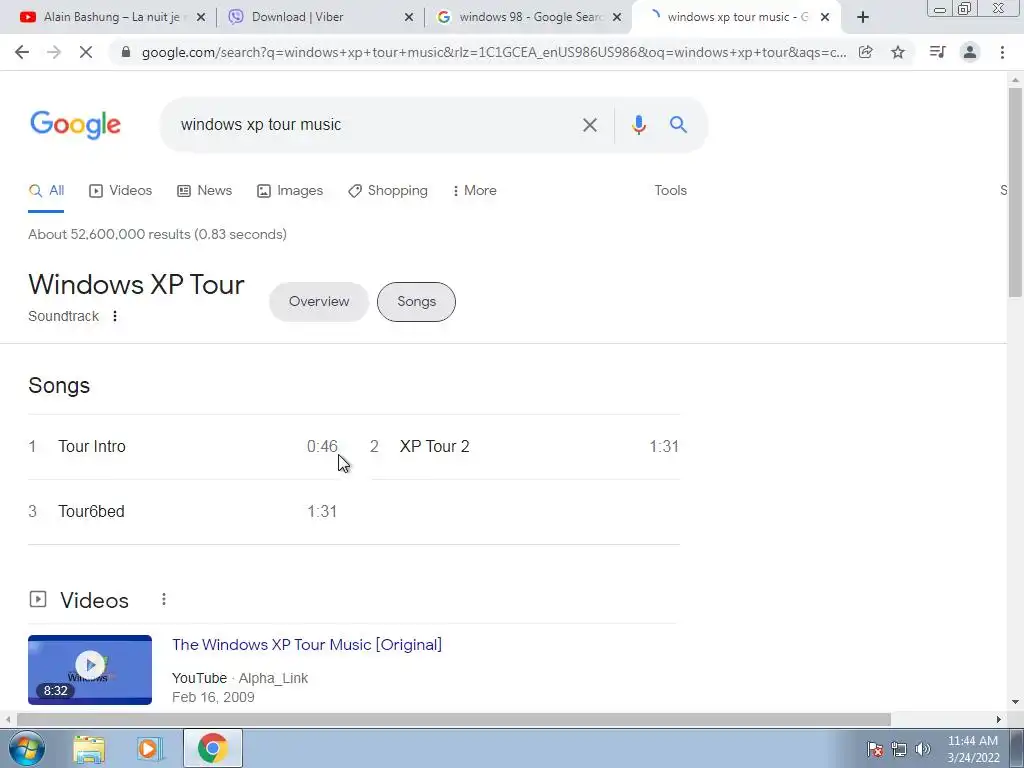This screenshot has height=768, width=1024.
Task: Stop loading the page
Action: click(x=86, y=52)
